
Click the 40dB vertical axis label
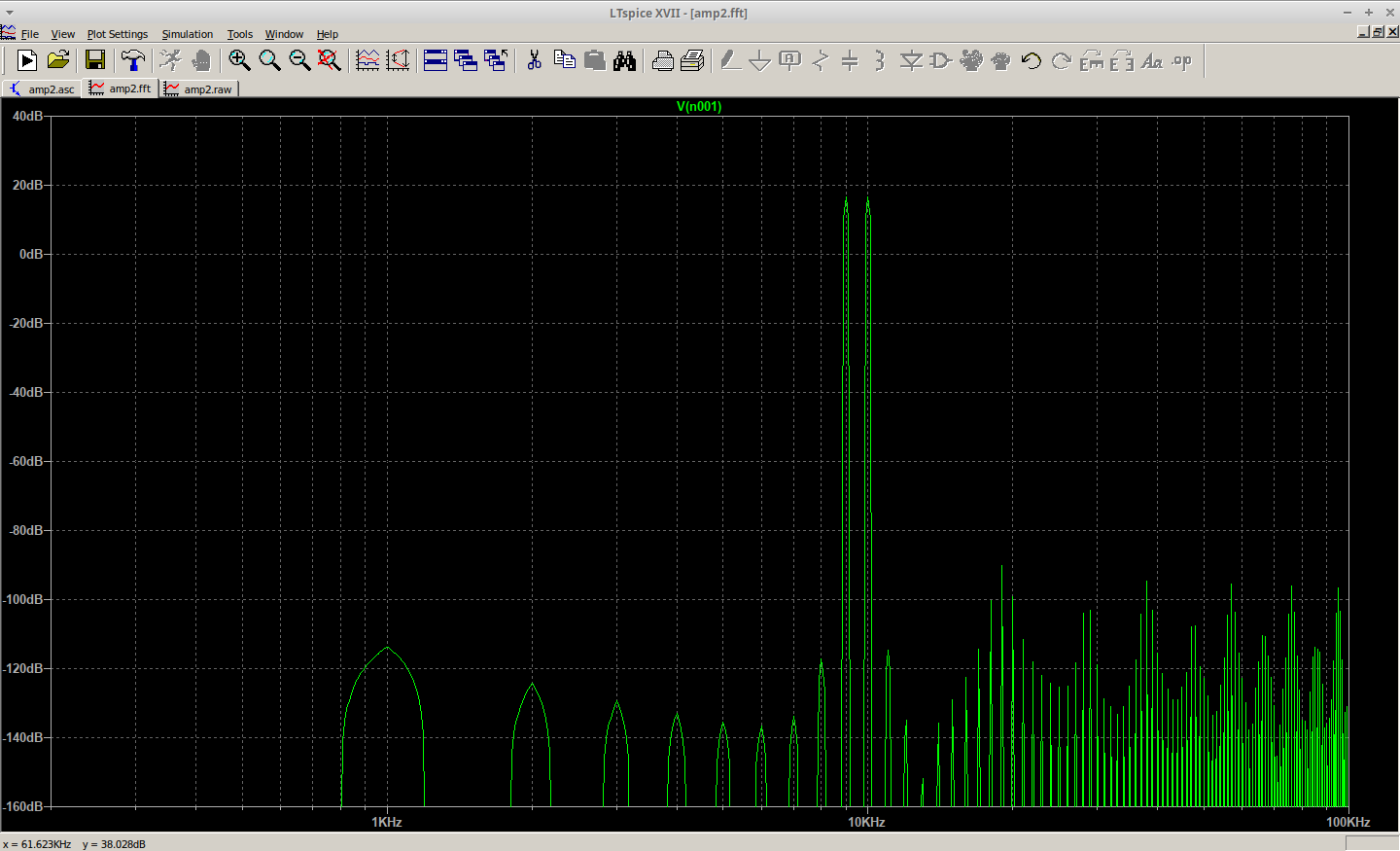pos(27,116)
